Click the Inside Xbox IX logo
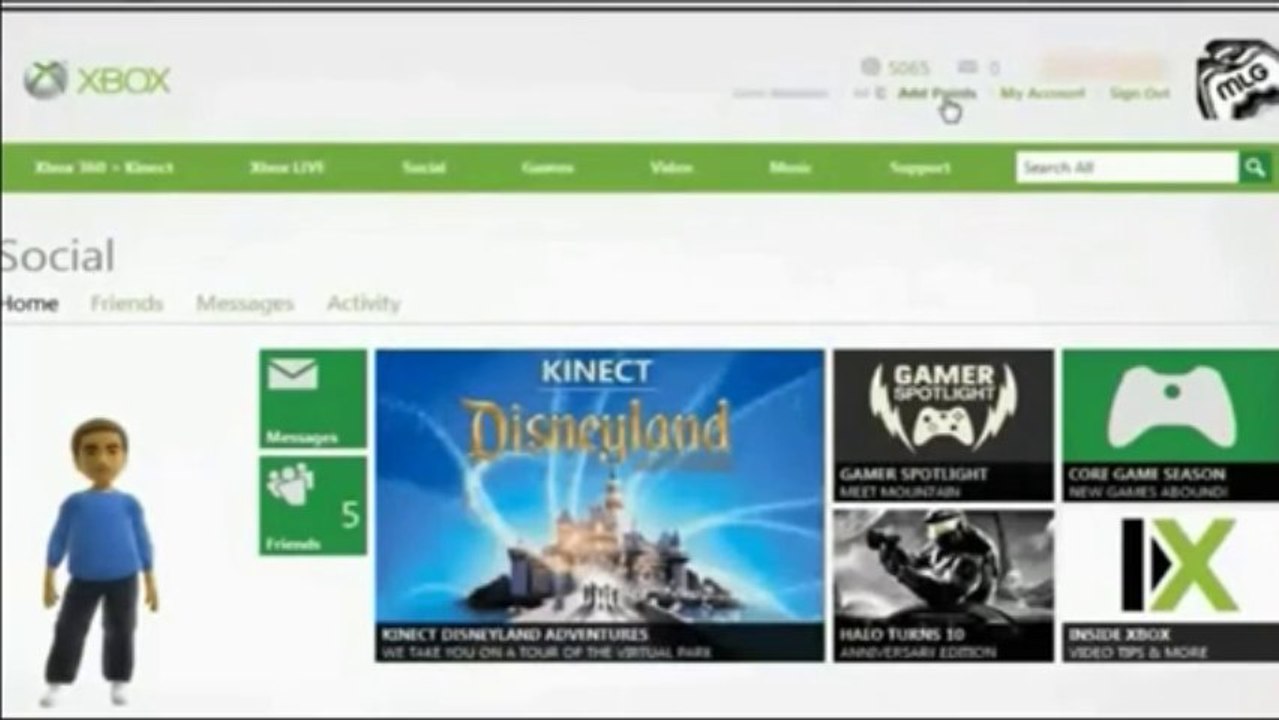The image size is (1279, 720). tap(1178, 565)
